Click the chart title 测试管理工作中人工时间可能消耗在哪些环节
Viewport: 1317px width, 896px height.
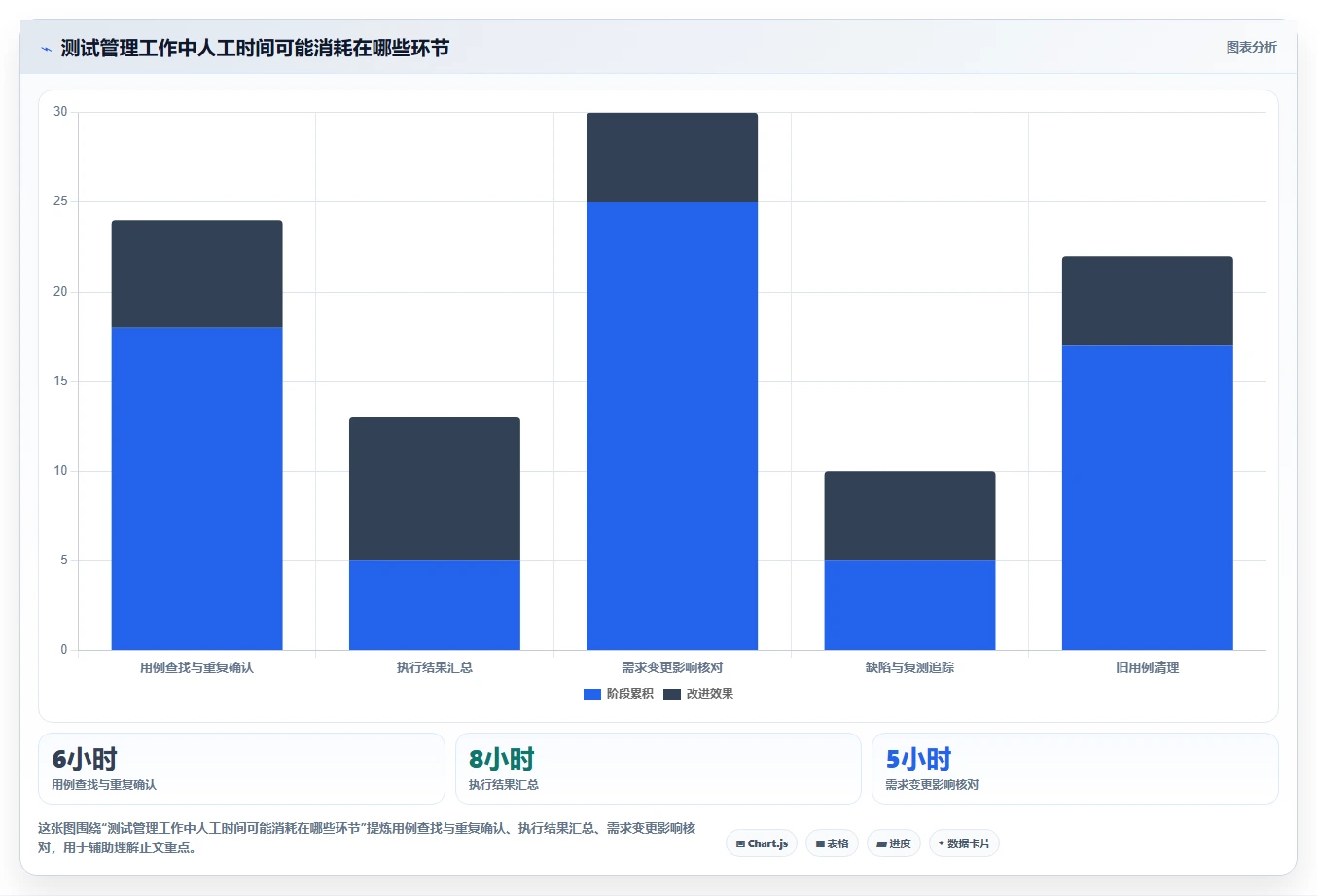coord(255,48)
